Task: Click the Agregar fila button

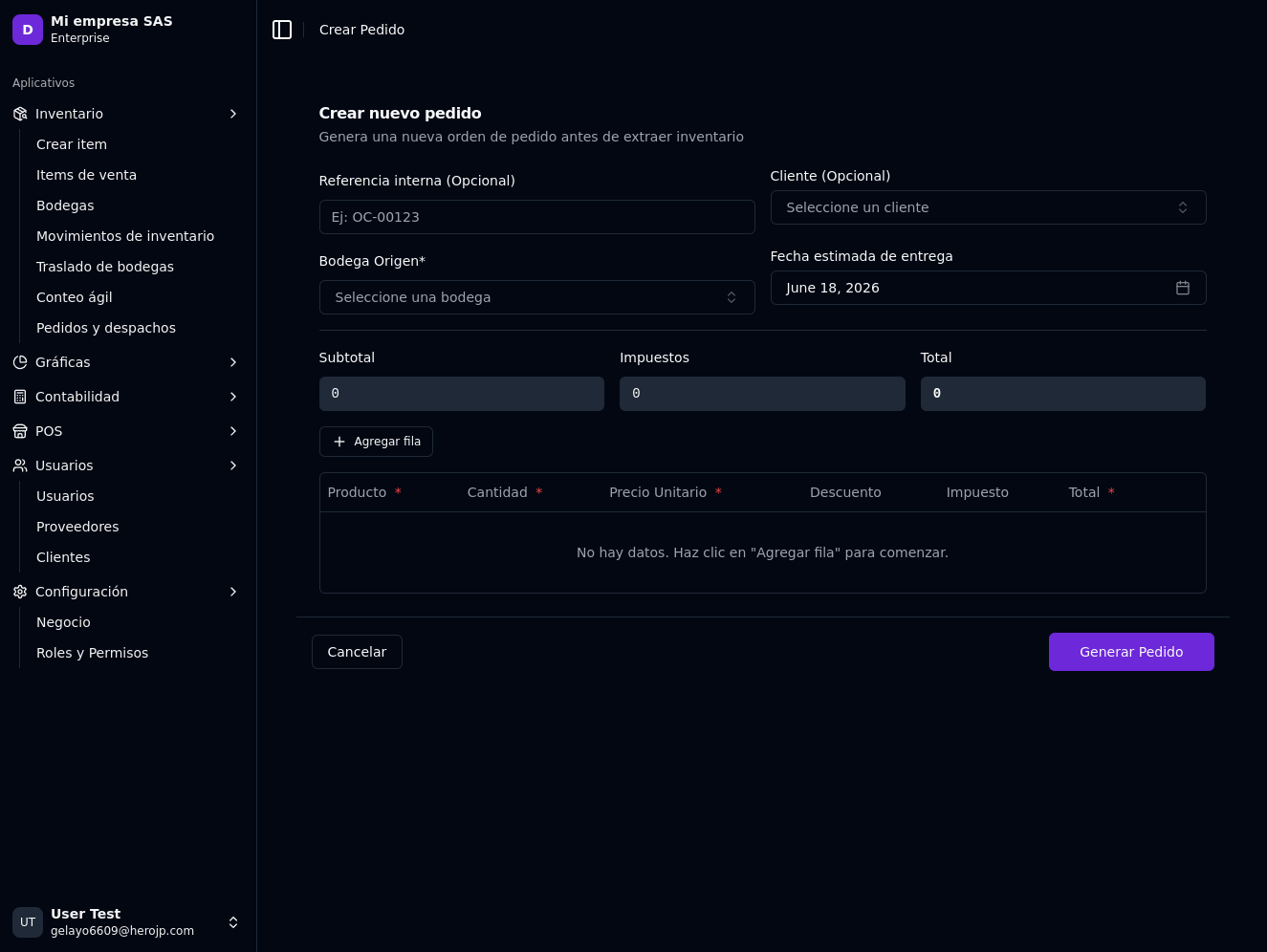Action: tap(376, 442)
